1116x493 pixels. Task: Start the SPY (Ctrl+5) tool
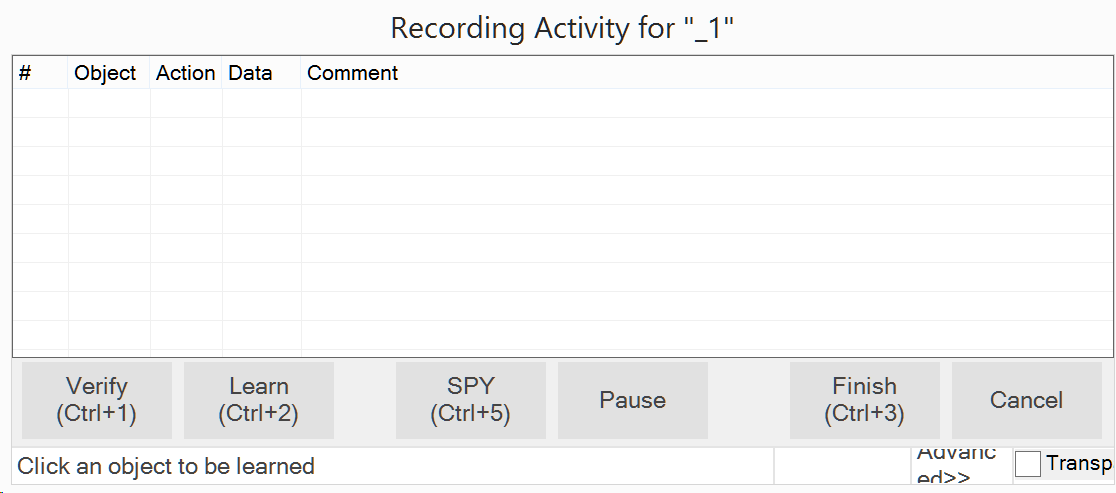tap(471, 400)
